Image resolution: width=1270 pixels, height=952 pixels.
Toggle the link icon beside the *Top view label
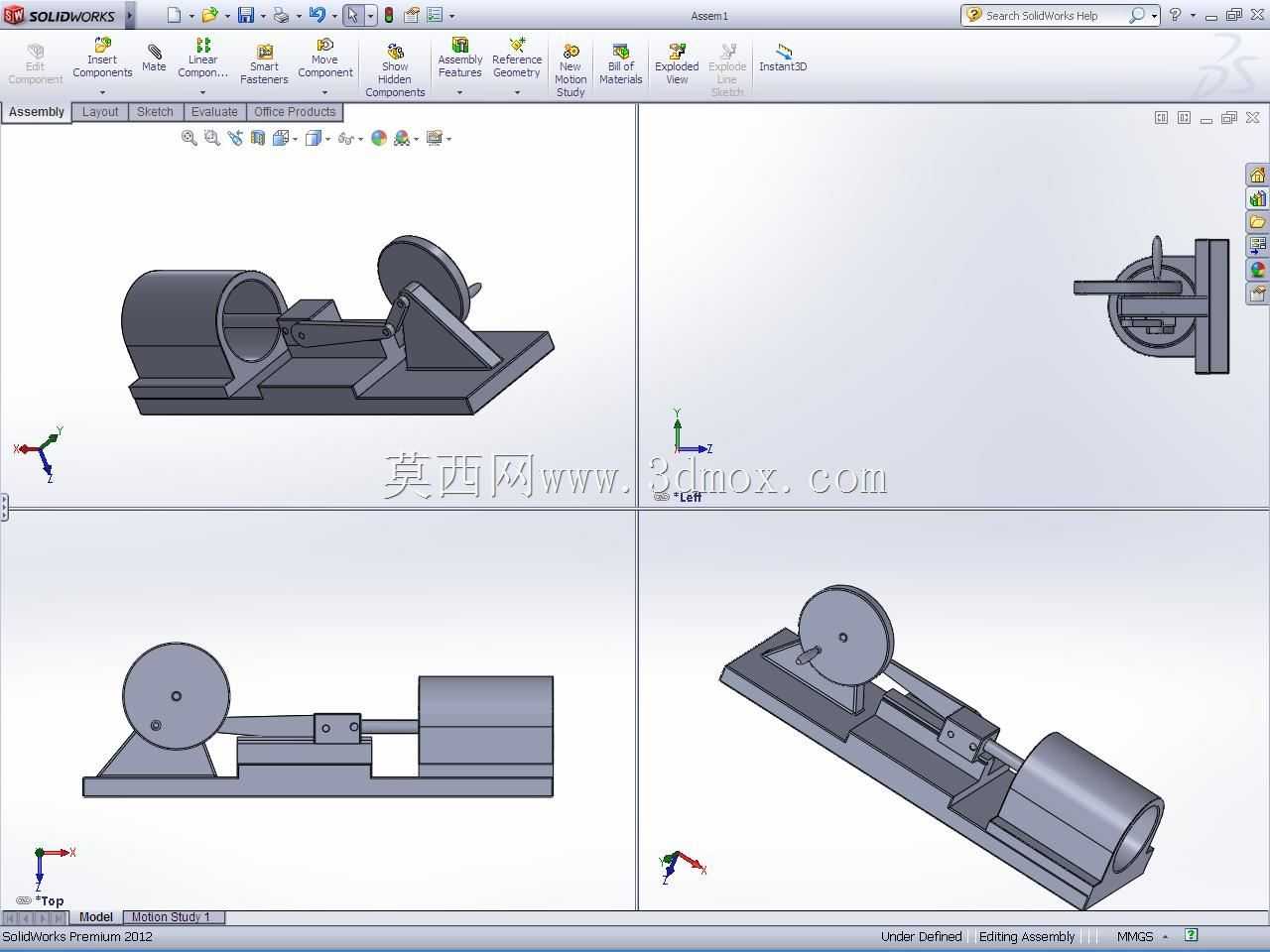pyautogui.click(x=24, y=900)
